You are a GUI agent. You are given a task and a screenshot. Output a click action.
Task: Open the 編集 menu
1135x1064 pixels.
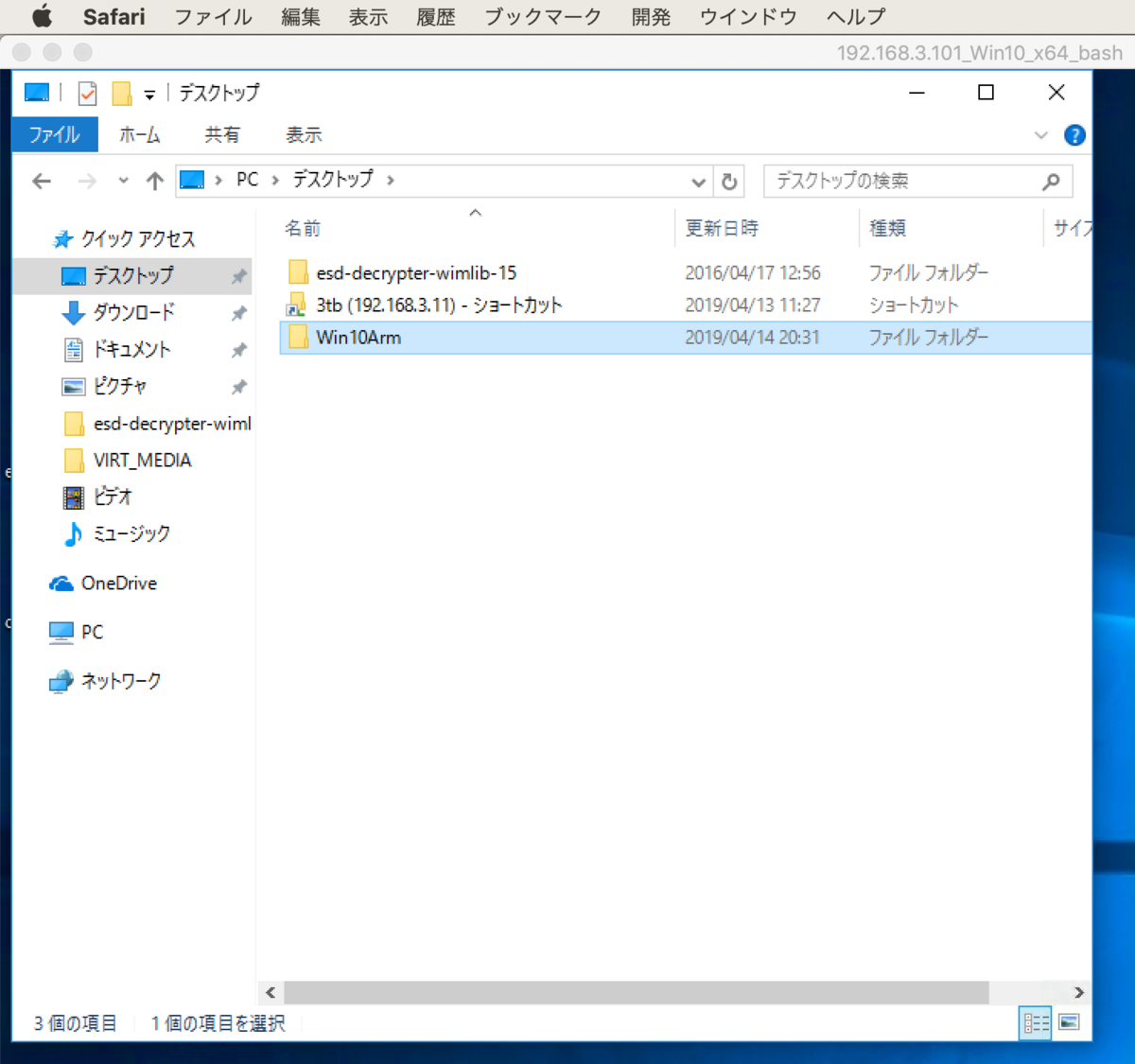[301, 16]
